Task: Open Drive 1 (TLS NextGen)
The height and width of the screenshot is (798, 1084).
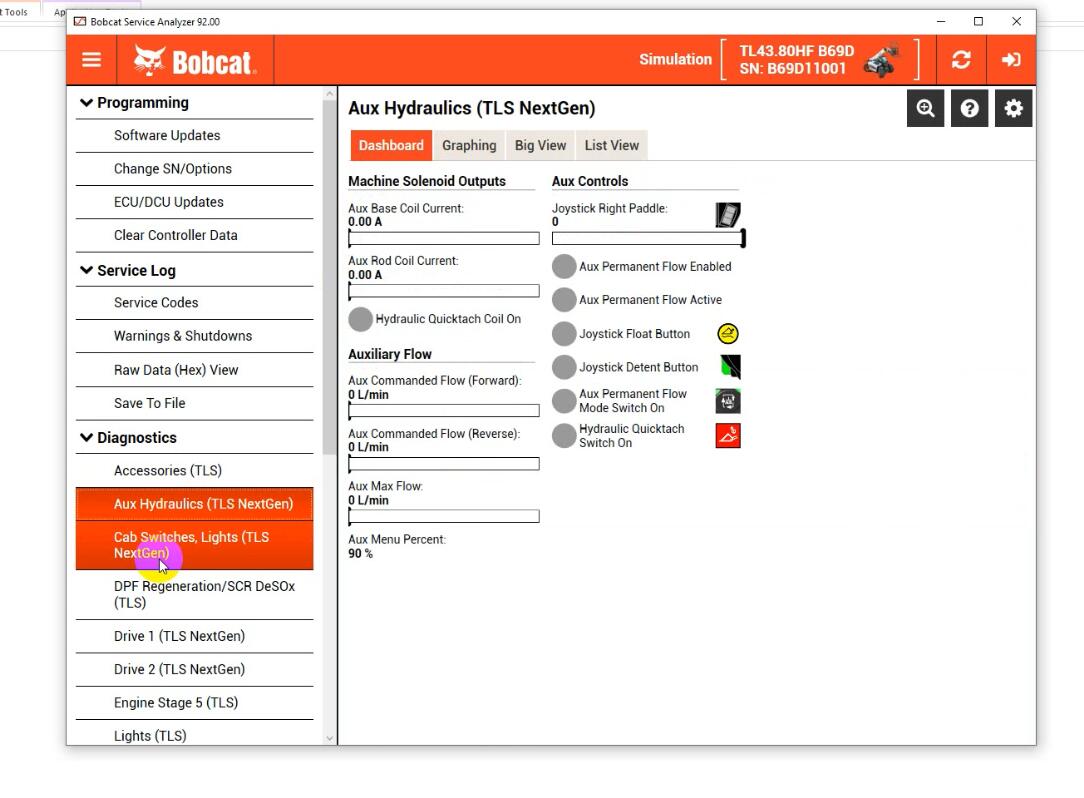Action: coord(194,636)
